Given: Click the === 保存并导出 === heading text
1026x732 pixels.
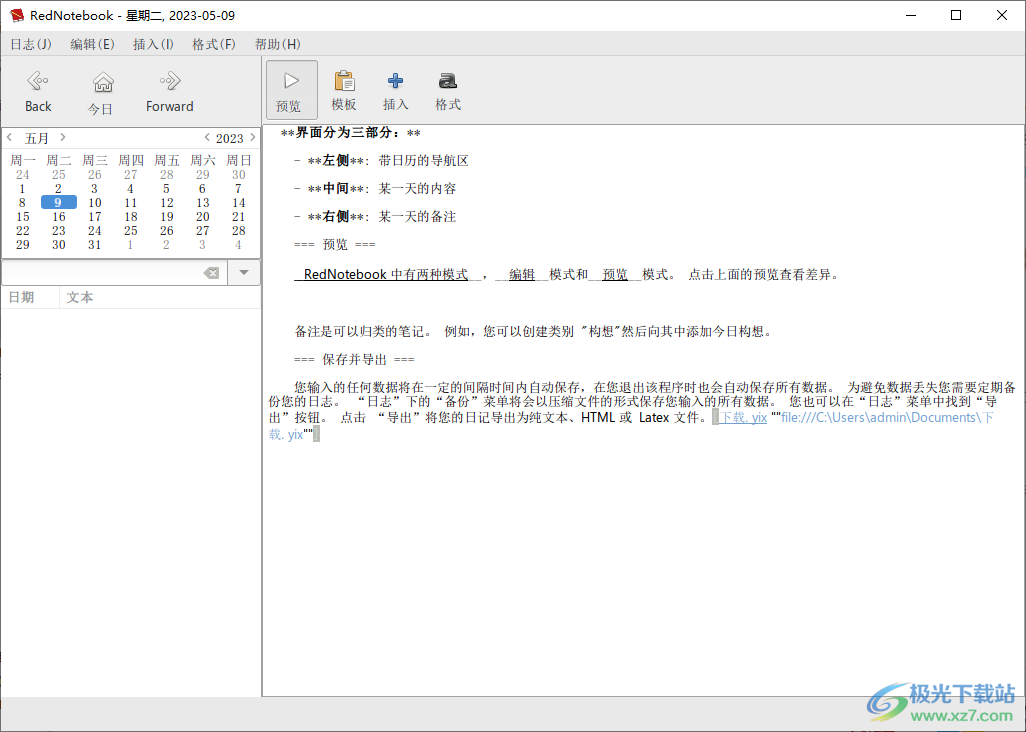Looking at the screenshot, I should pyautogui.click(x=354, y=359).
